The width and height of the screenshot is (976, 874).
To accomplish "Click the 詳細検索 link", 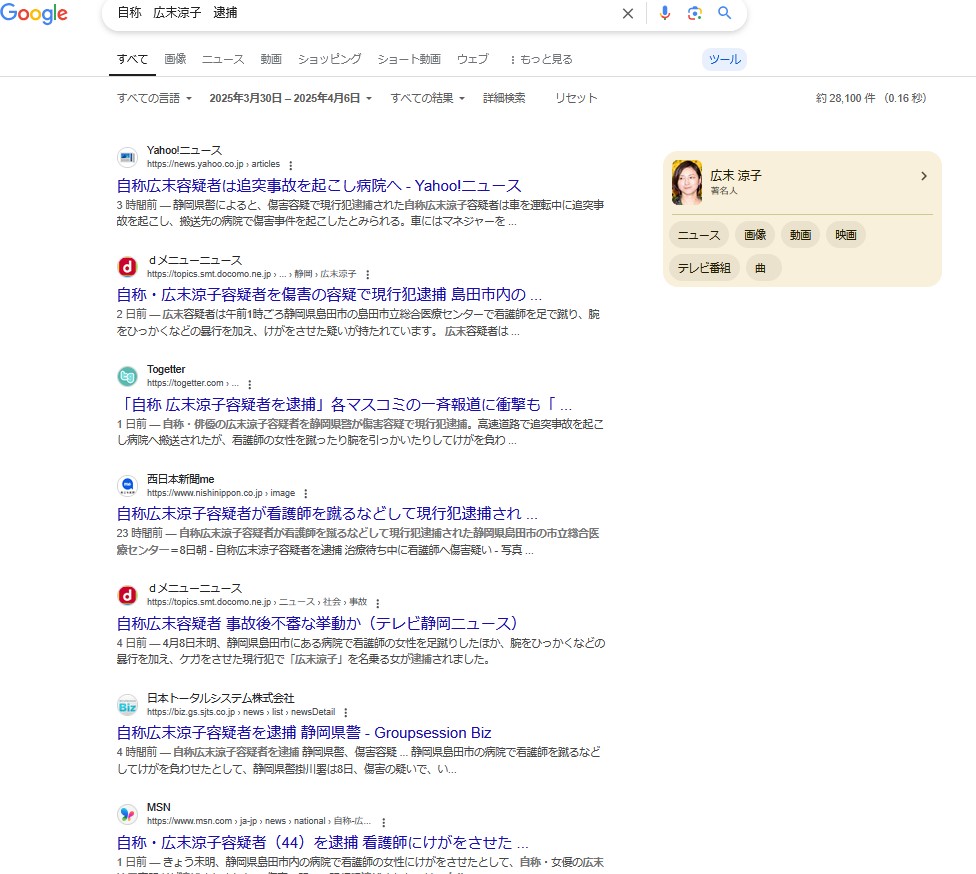I will 504,98.
